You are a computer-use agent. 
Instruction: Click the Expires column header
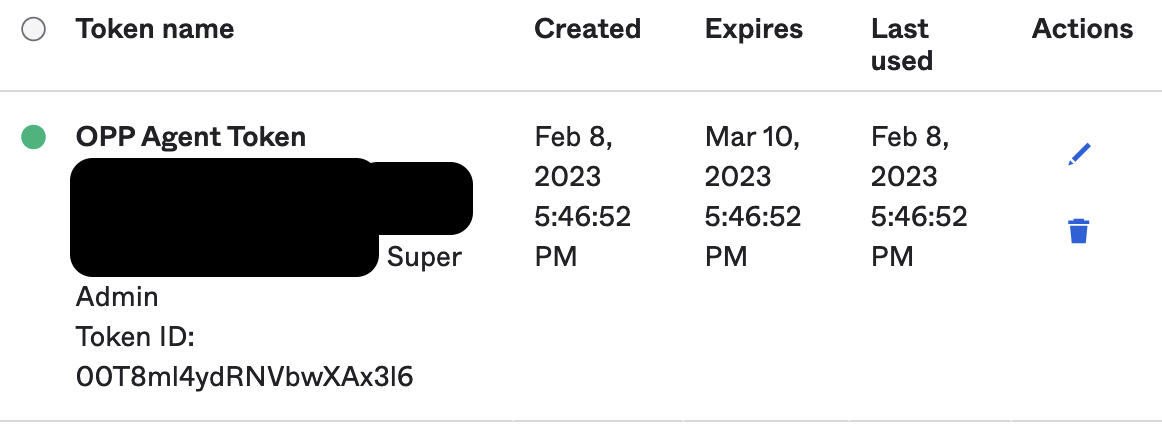[754, 29]
